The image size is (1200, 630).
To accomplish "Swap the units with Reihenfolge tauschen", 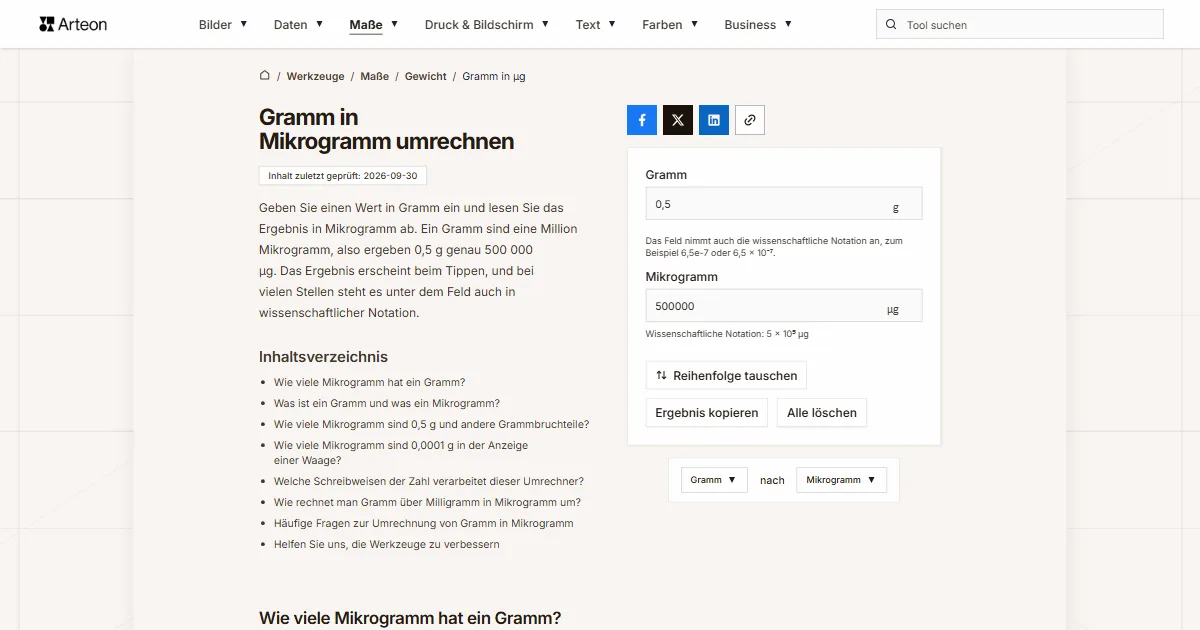I will tap(726, 376).
